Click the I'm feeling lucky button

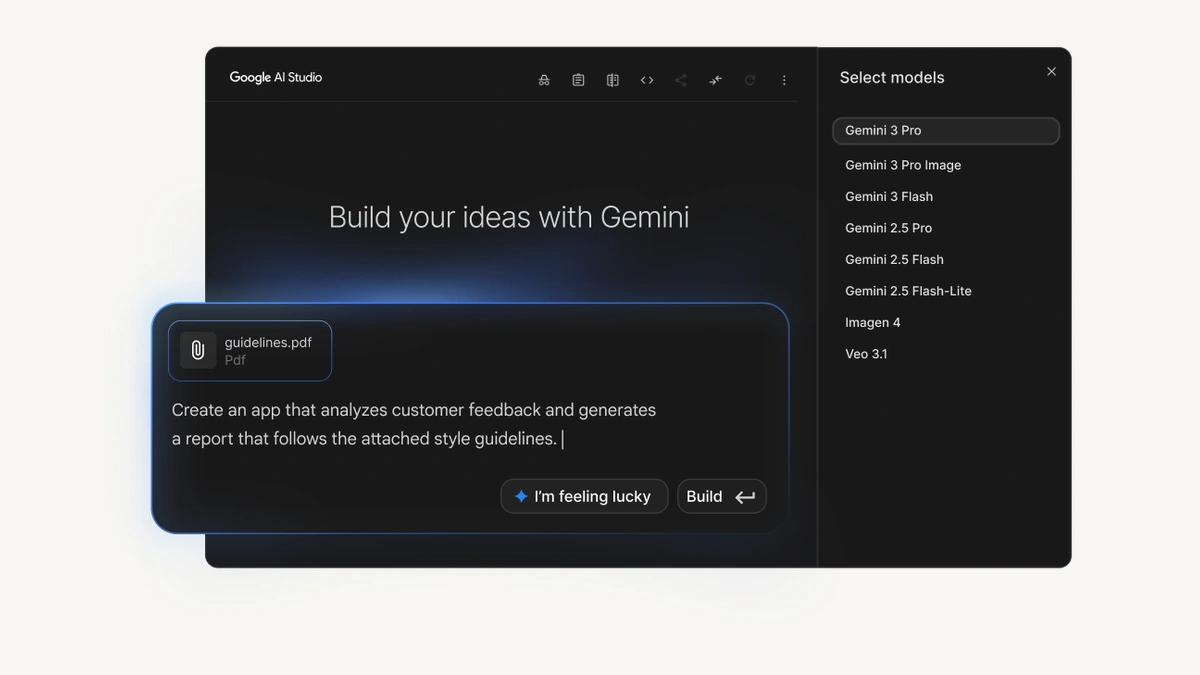coord(584,496)
